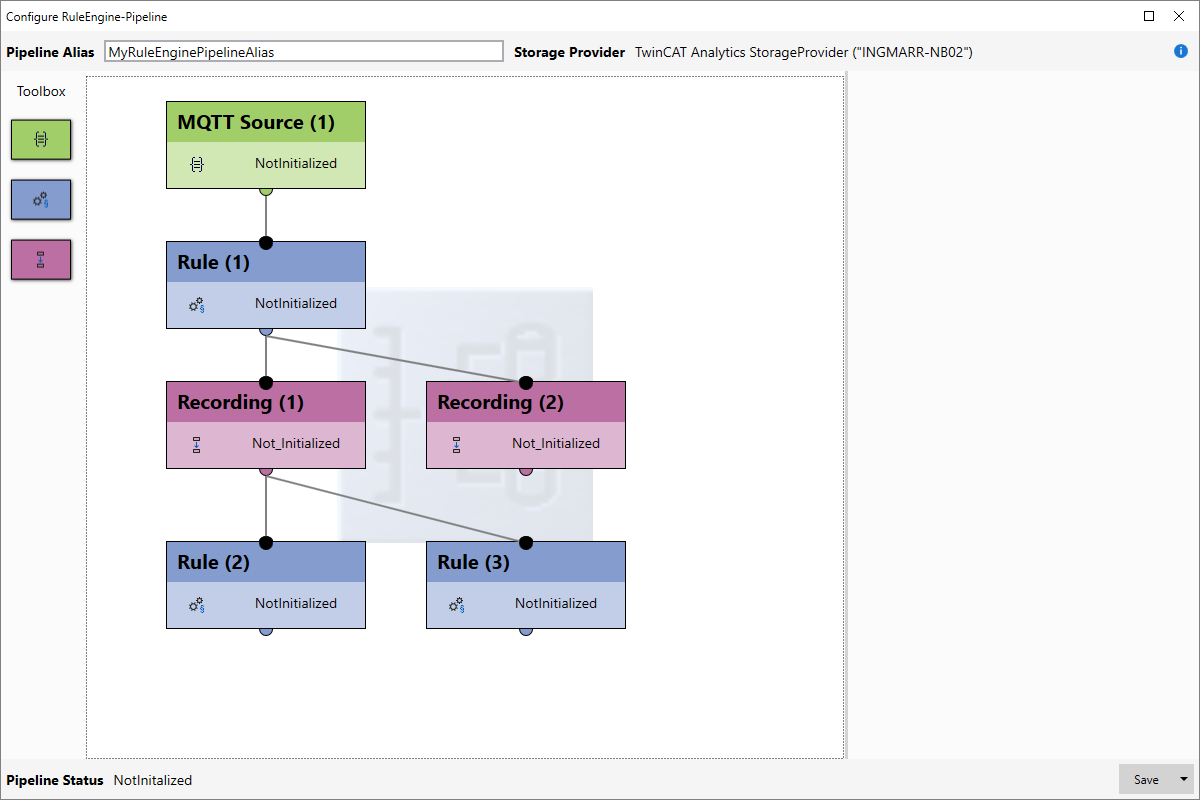Viewport: 1200px width, 800px height.
Task: Click the recording icon in Recording (1)
Action: click(x=197, y=444)
